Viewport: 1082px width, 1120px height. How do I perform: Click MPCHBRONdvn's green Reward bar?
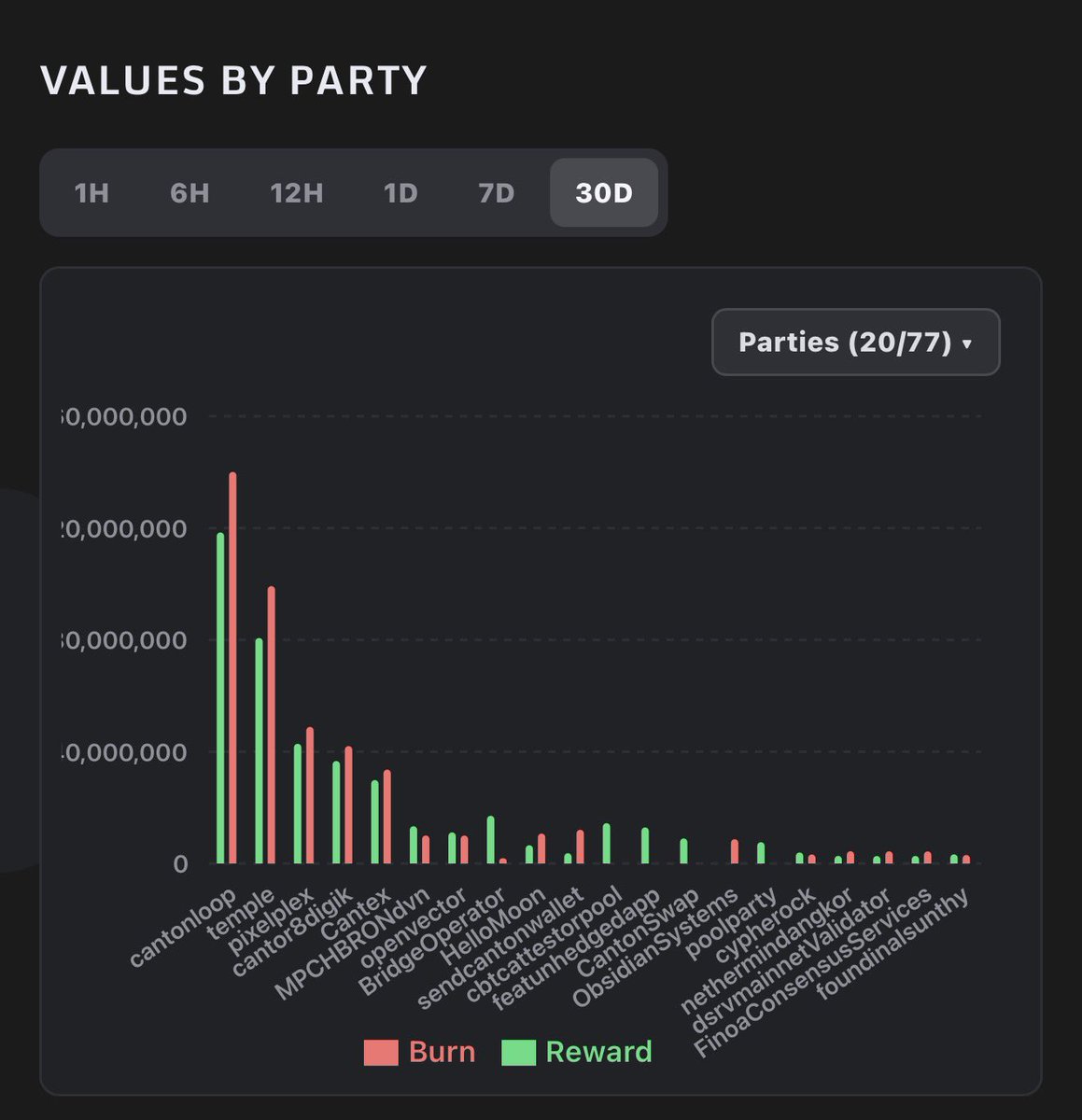(x=414, y=845)
